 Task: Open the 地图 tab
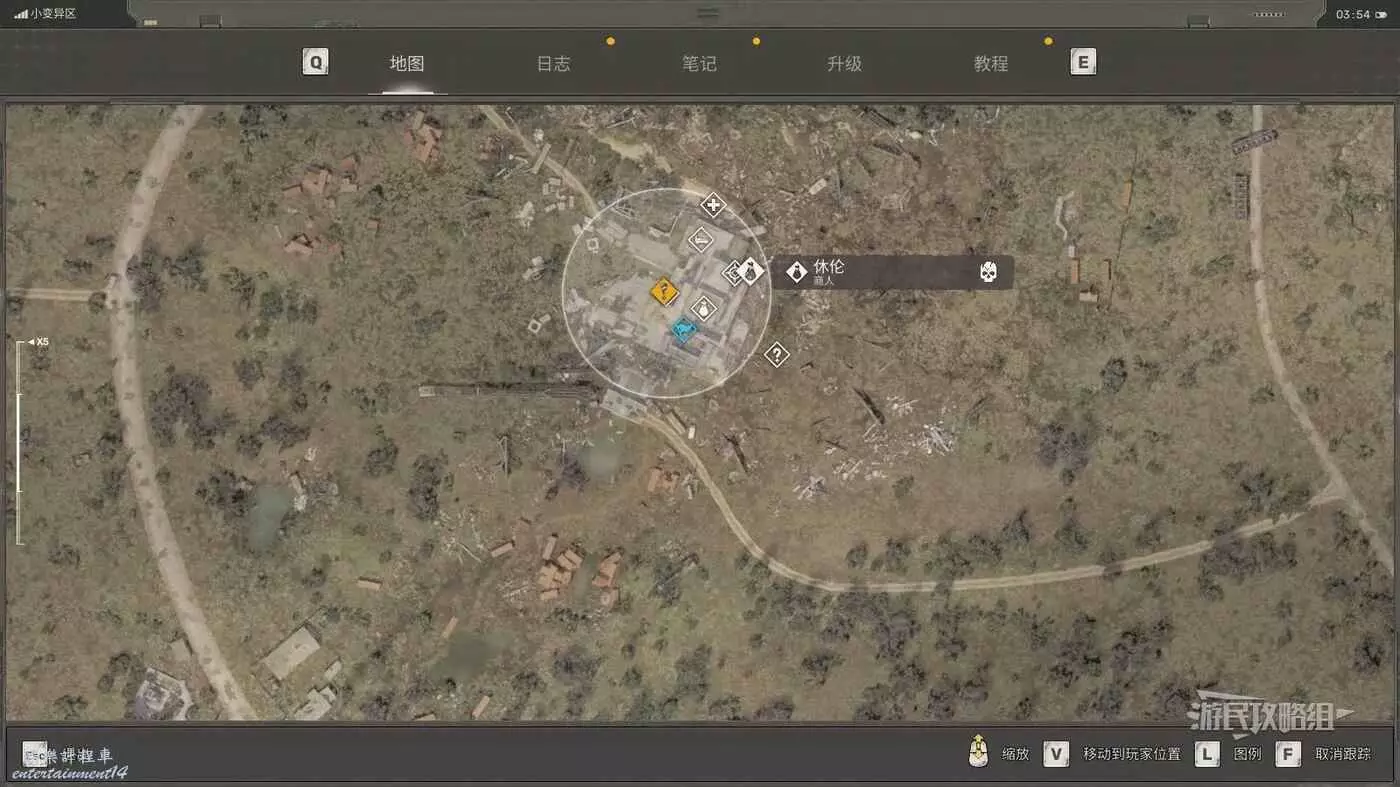point(407,64)
